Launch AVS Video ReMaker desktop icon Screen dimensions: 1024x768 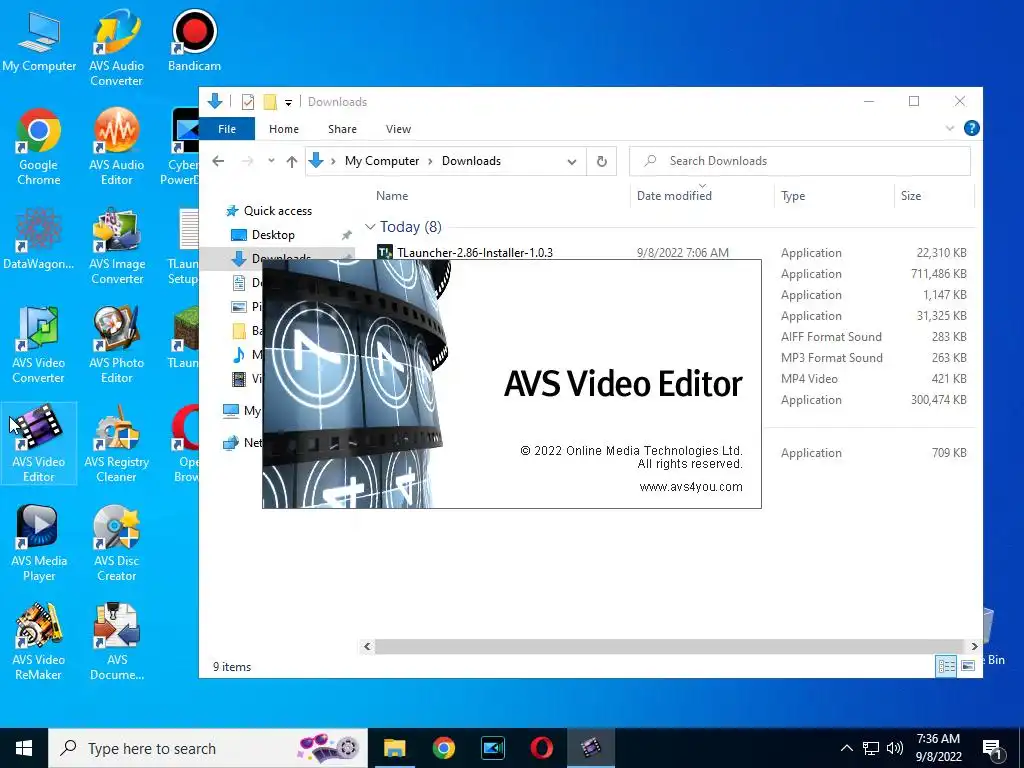coord(39,643)
